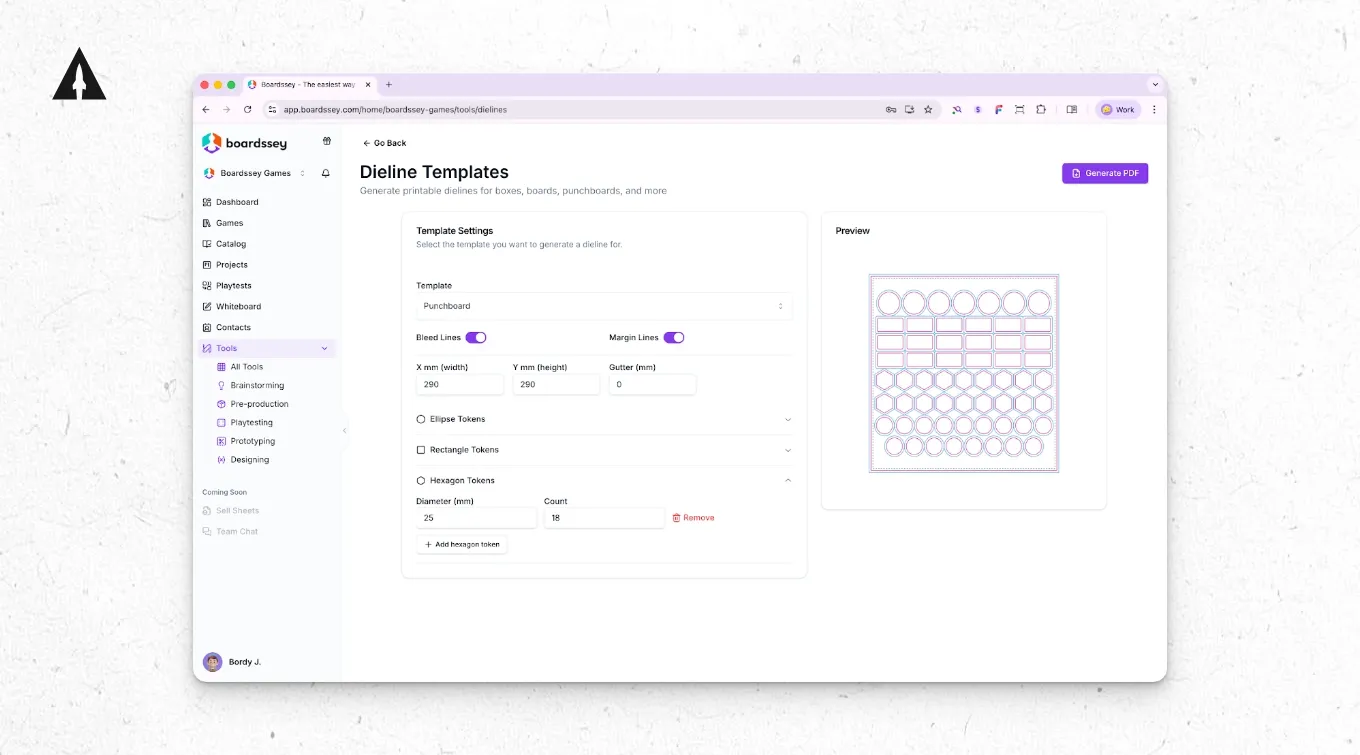Click hexagon Count field

tap(604, 518)
